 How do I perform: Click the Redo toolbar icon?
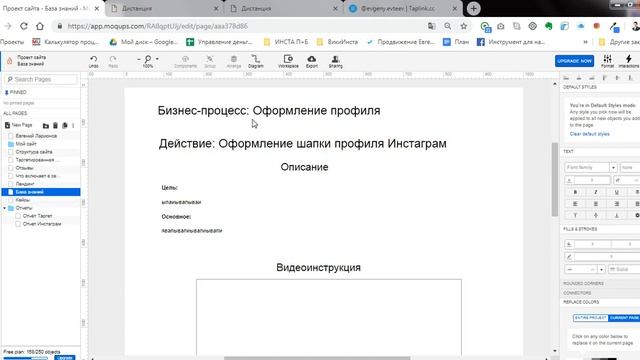pyautogui.click(x=113, y=61)
